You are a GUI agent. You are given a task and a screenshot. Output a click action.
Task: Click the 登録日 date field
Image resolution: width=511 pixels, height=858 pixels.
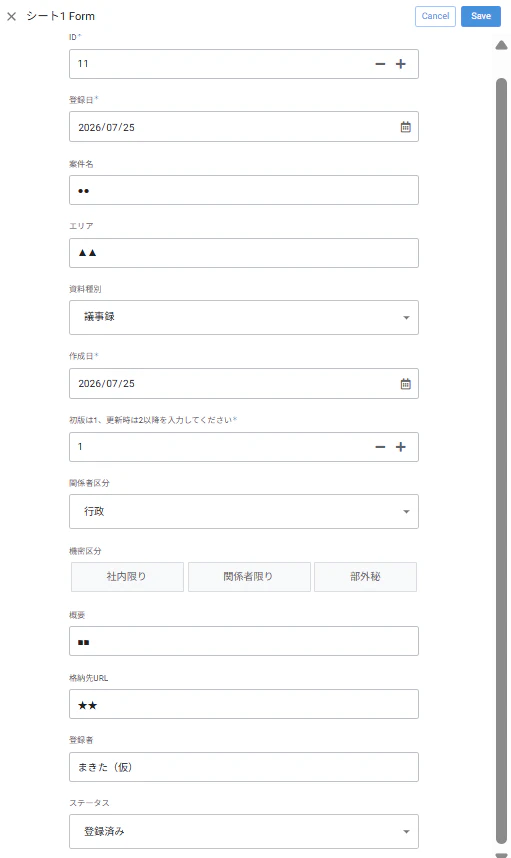coord(243,127)
